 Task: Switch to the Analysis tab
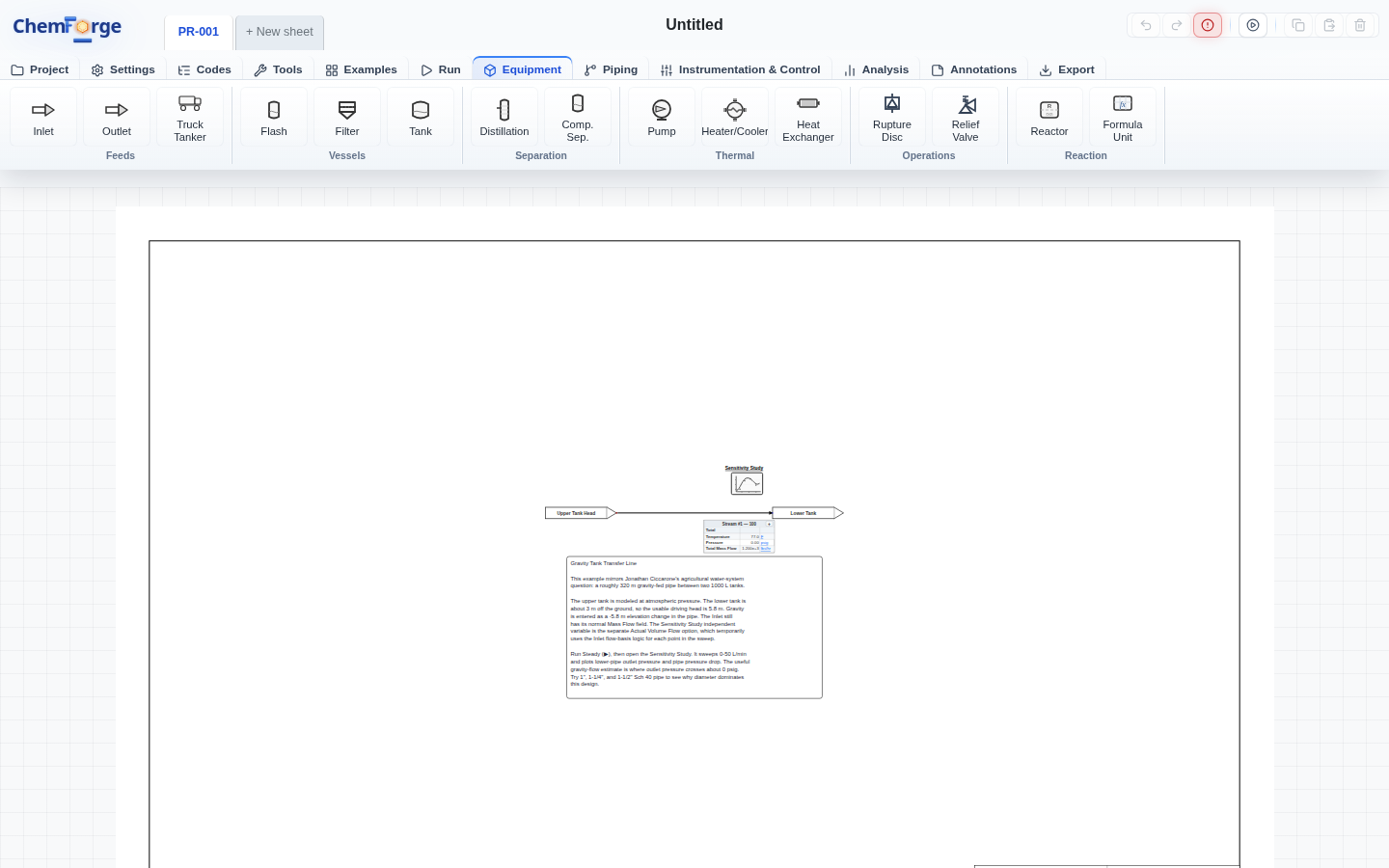pos(876,69)
